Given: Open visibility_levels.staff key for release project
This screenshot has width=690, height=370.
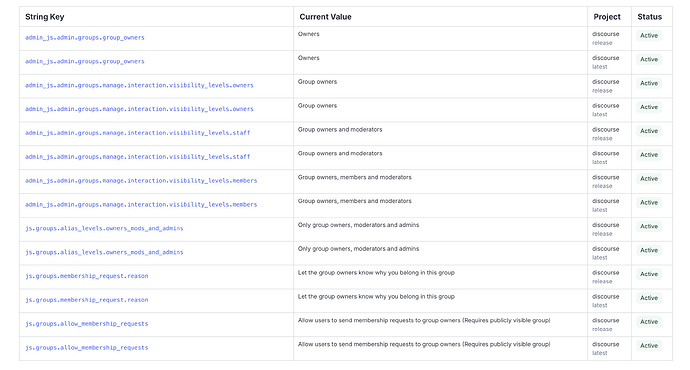Looking at the screenshot, I should coord(137,132).
